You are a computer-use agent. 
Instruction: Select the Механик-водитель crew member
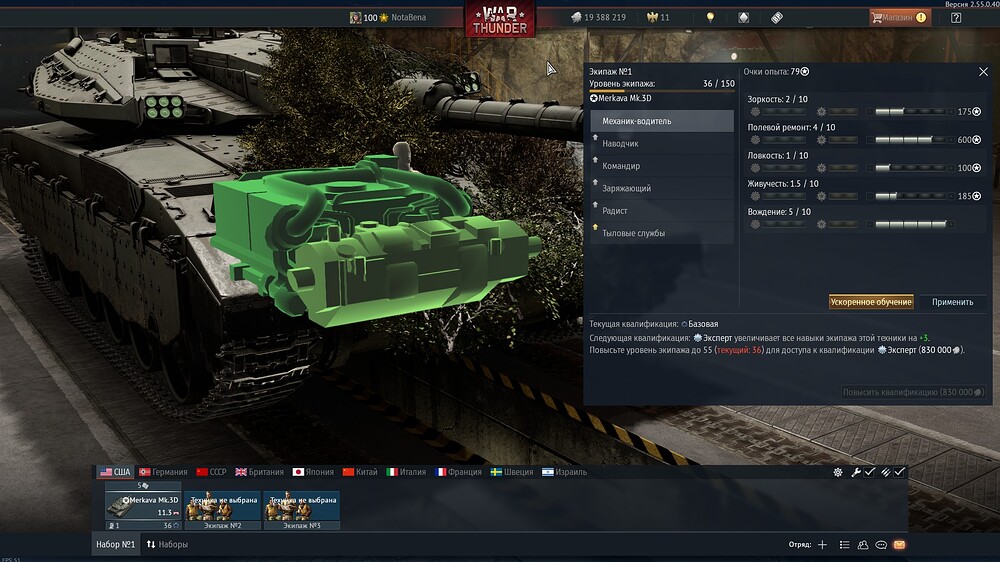coord(661,121)
